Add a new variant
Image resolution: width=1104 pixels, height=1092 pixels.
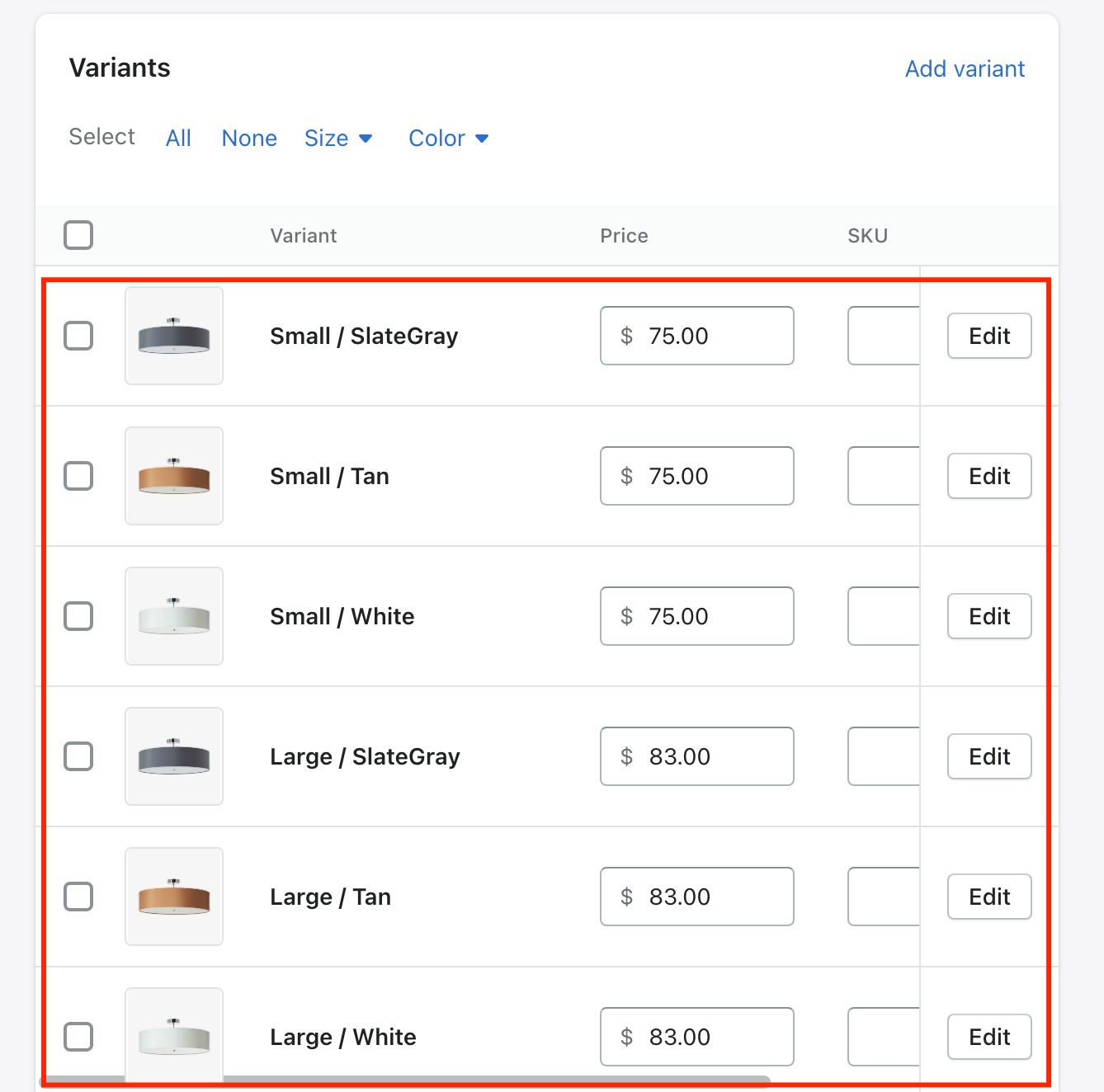click(965, 68)
